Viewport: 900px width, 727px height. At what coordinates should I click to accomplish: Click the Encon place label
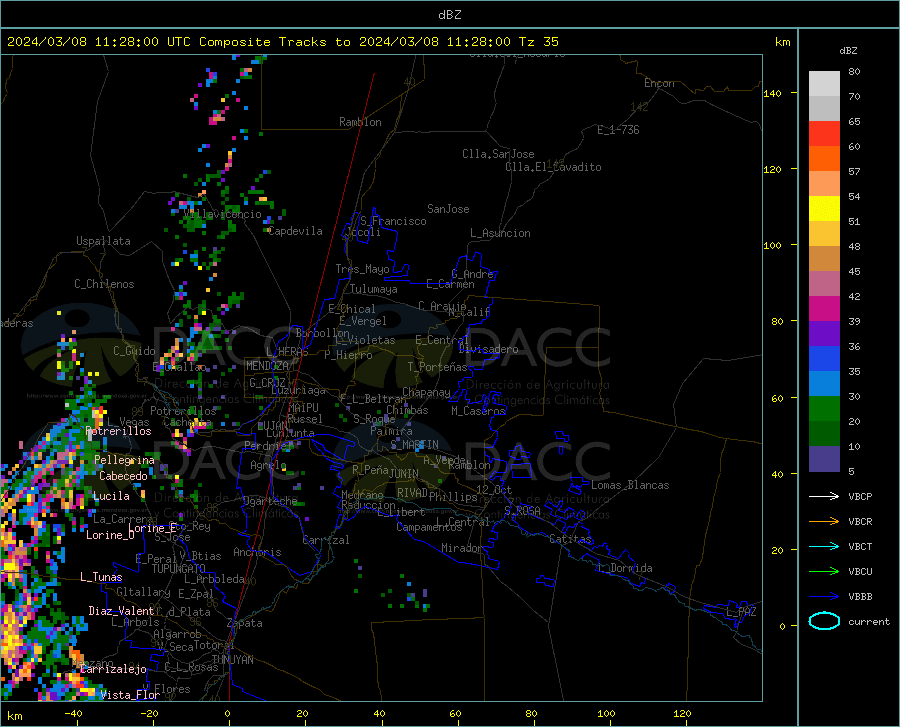pyautogui.click(x=659, y=83)
